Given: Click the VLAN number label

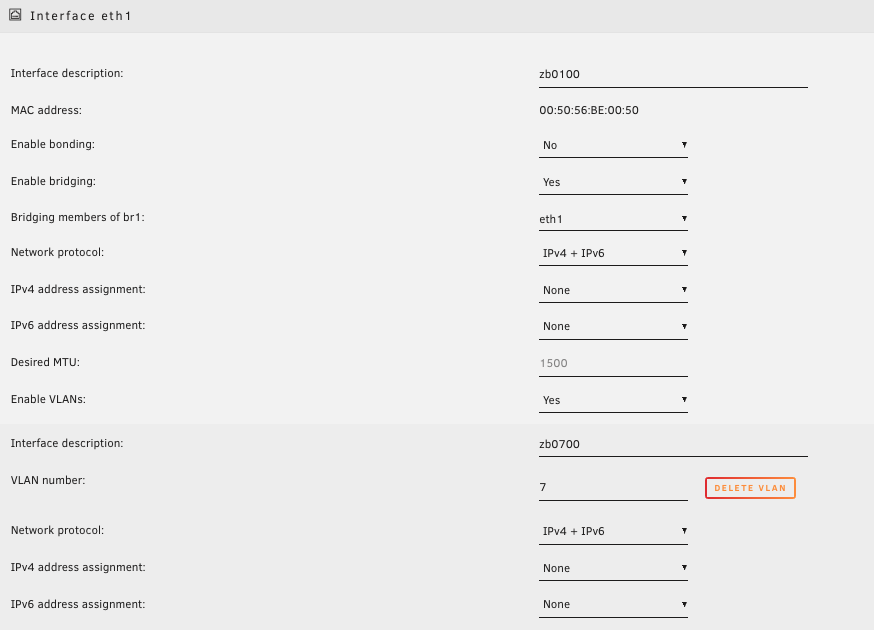Looking at the screenshot, I should tap(48, 481).
